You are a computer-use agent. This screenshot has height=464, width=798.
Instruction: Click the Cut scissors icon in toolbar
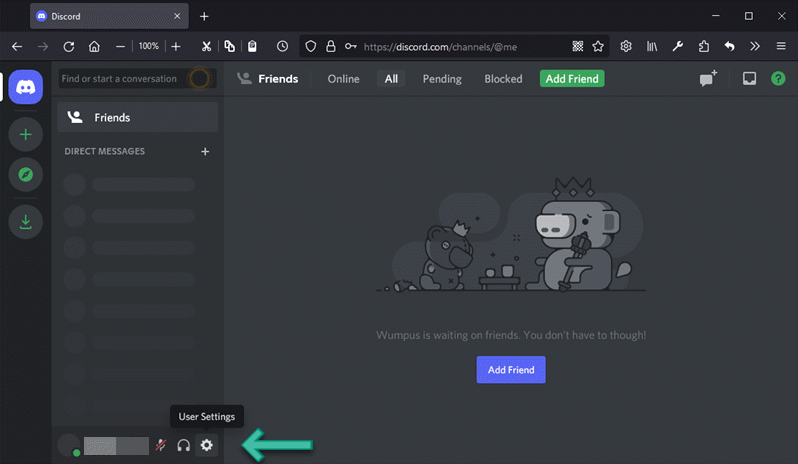coord(206,47)
